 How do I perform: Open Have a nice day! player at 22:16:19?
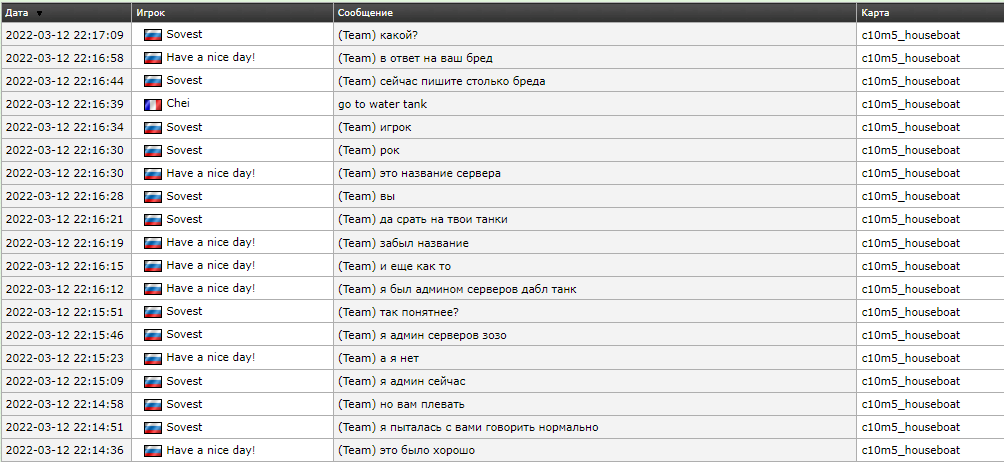[210, 243]
